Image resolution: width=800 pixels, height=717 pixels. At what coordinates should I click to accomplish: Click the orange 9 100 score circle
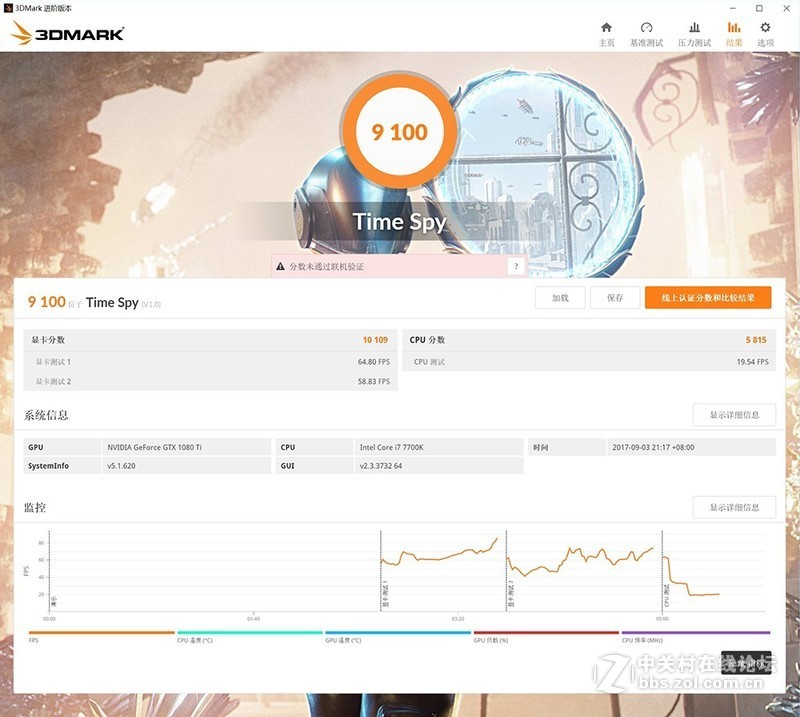pyautogui.click(x=399, y=132)
